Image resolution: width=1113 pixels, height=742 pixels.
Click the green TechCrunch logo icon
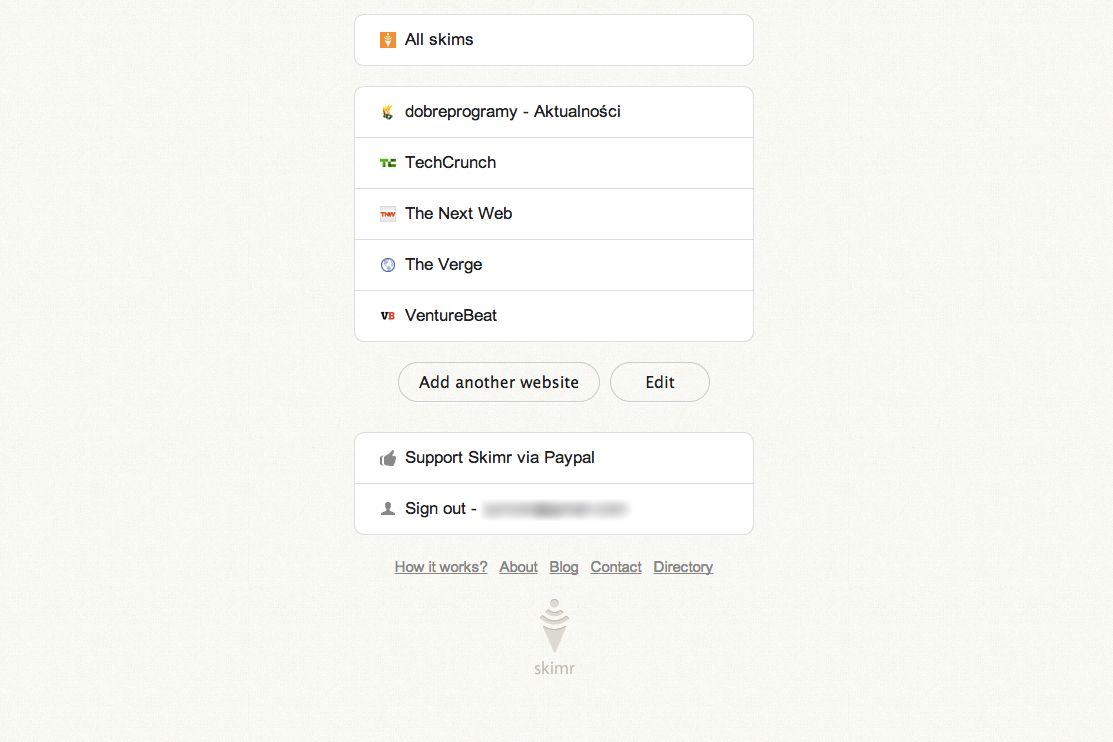[x=388, y=163]
